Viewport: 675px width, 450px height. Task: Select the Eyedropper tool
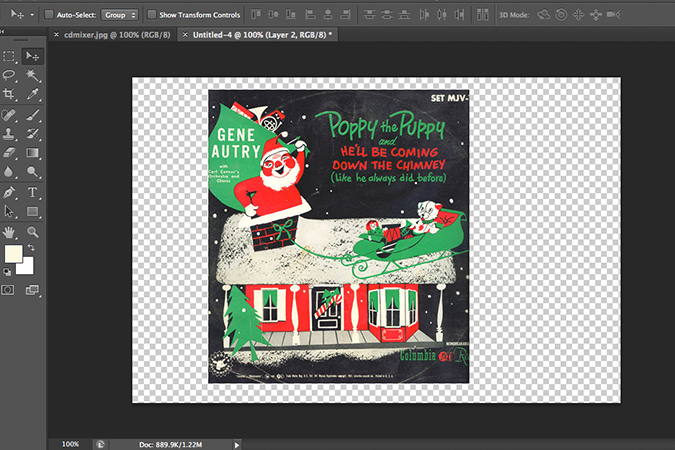click(x=33, y=94)
